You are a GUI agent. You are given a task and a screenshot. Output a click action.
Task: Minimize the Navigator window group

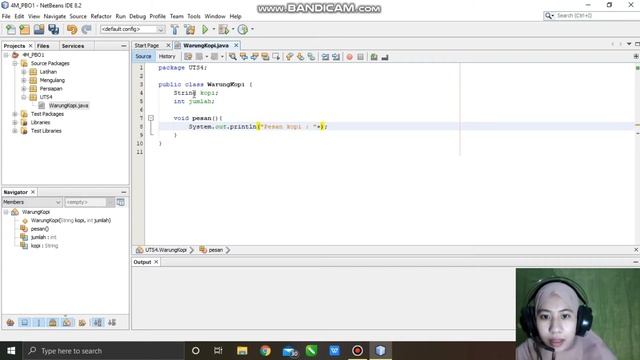[124, 192]
